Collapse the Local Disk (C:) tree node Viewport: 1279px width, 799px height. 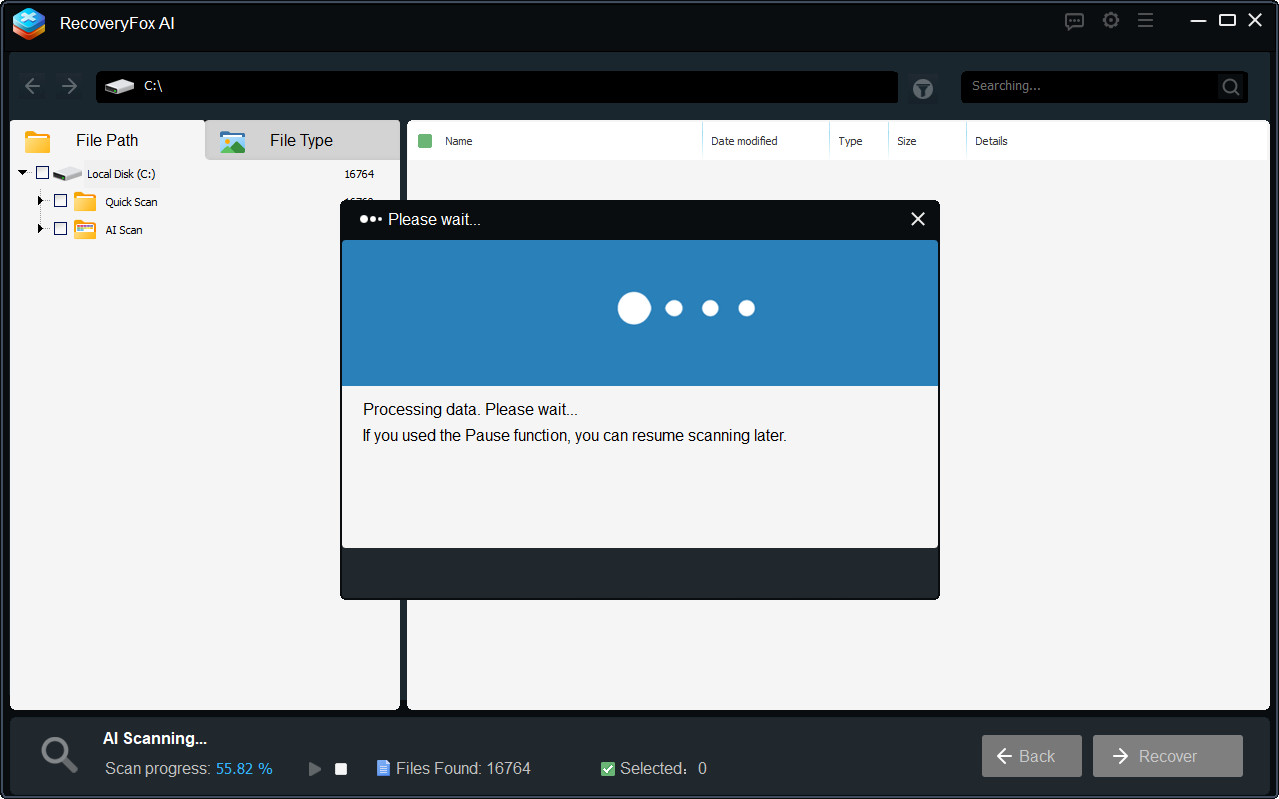[23, 173]
